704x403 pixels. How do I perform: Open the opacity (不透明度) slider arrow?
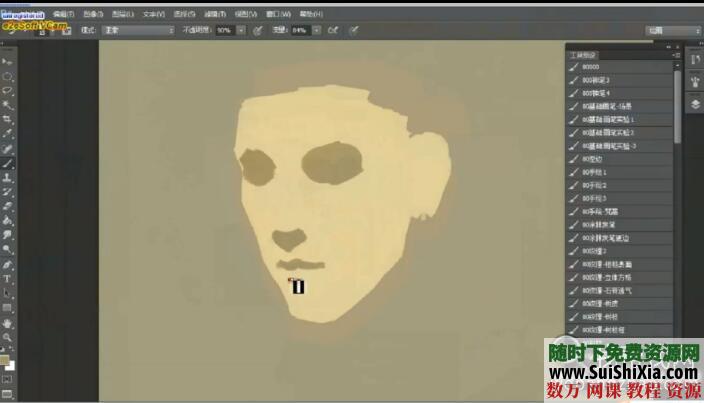tap(241, 31)
